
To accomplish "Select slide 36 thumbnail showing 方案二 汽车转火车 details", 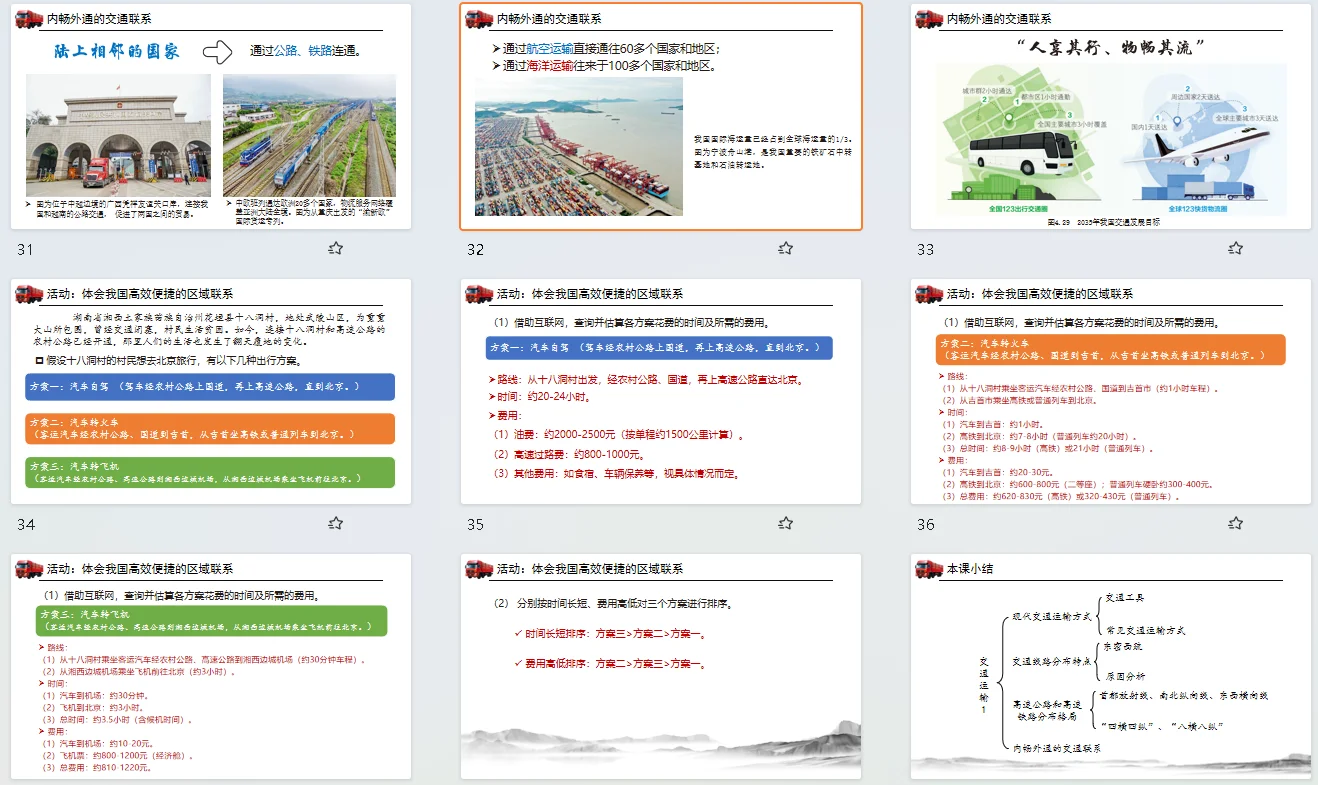I will click(1111, 392).
